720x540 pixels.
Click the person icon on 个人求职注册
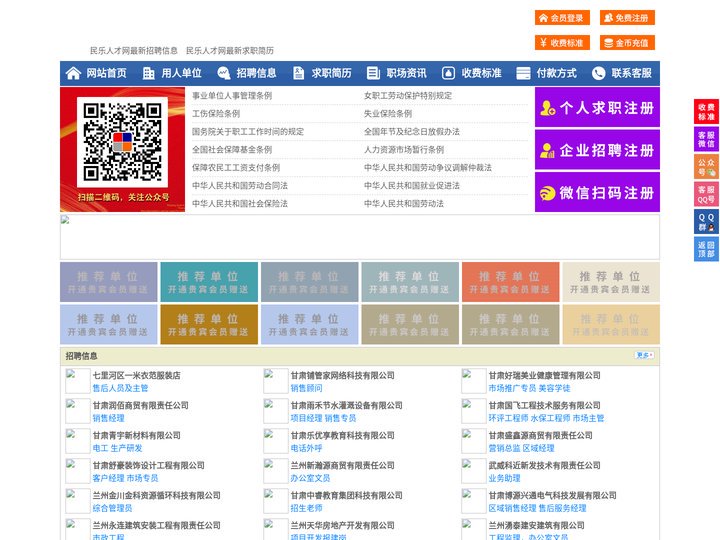pos(547,108)
